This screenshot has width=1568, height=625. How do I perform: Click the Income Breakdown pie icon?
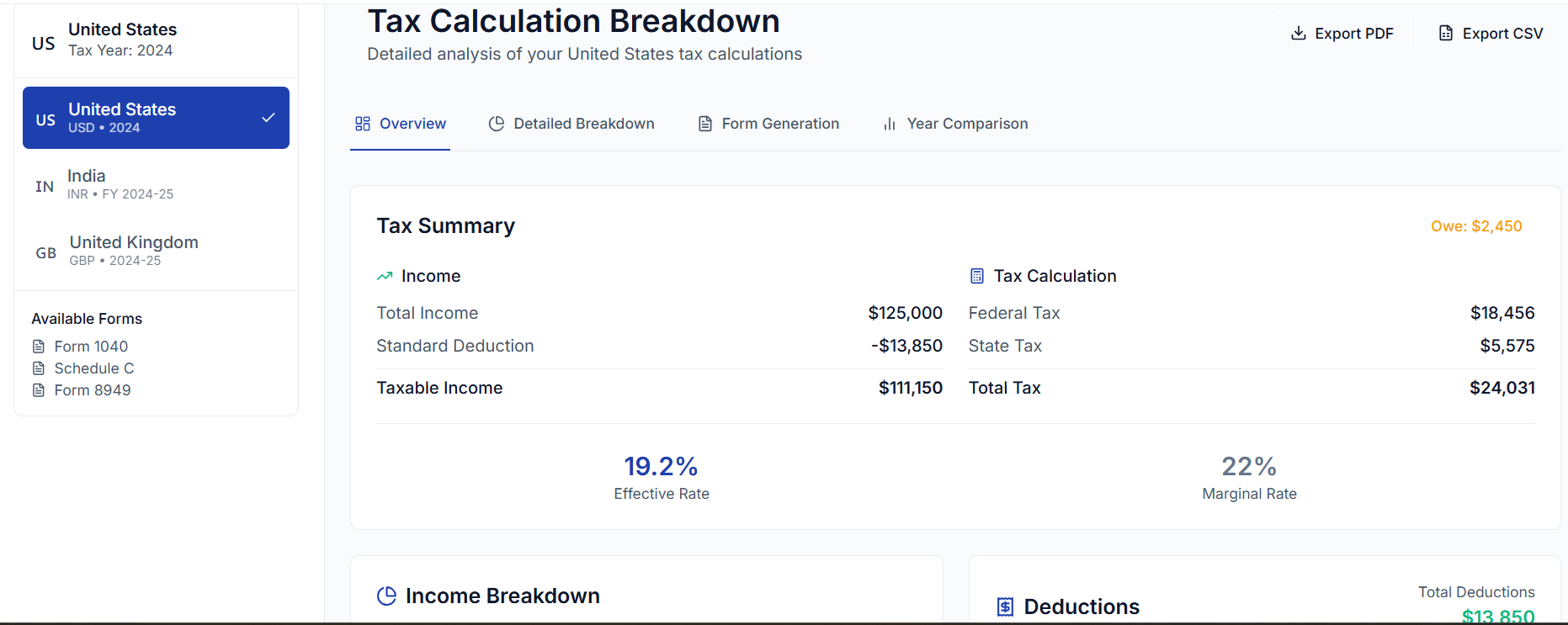click(386, 596)
